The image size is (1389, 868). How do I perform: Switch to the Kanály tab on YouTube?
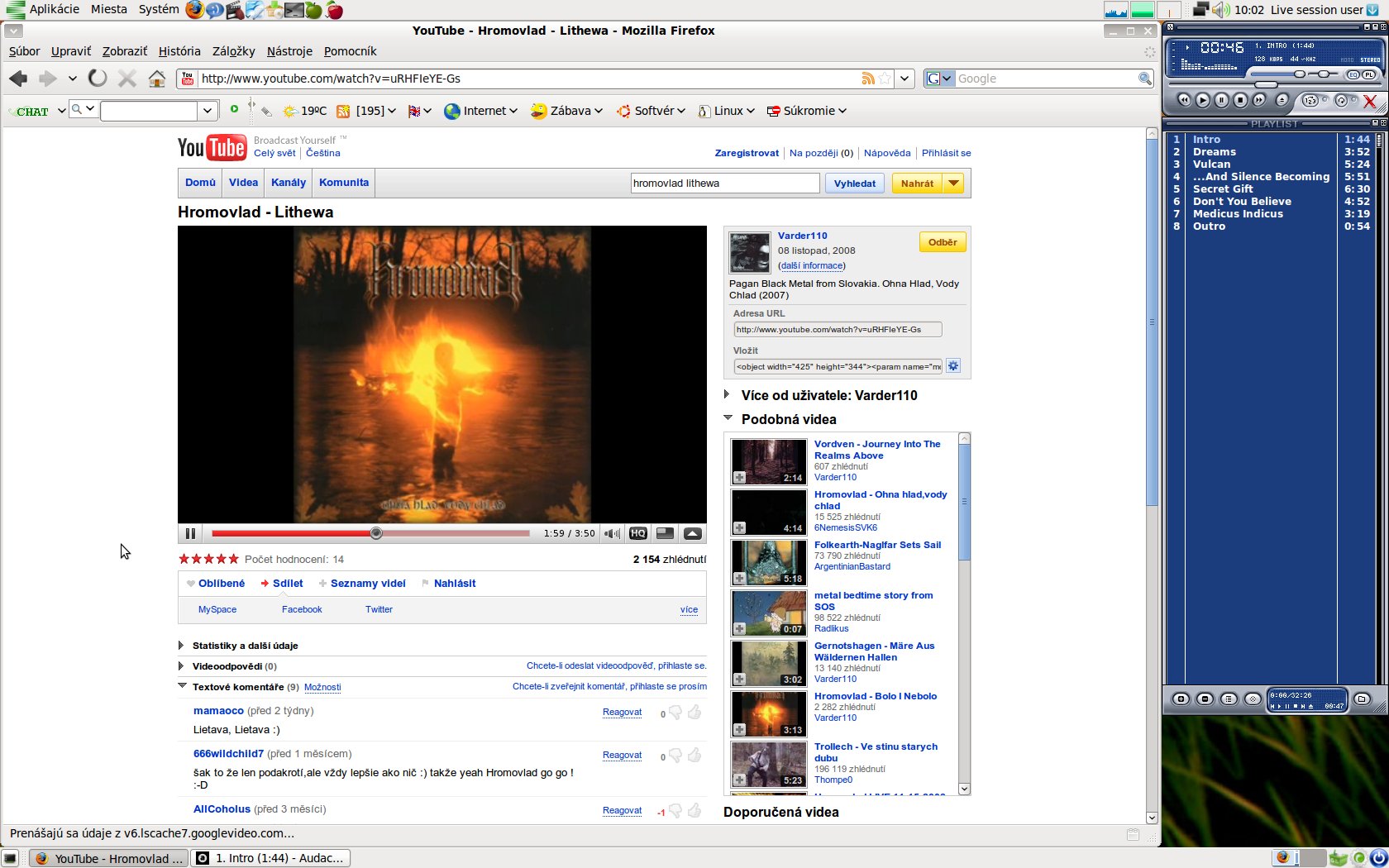(x=289, y=183)
